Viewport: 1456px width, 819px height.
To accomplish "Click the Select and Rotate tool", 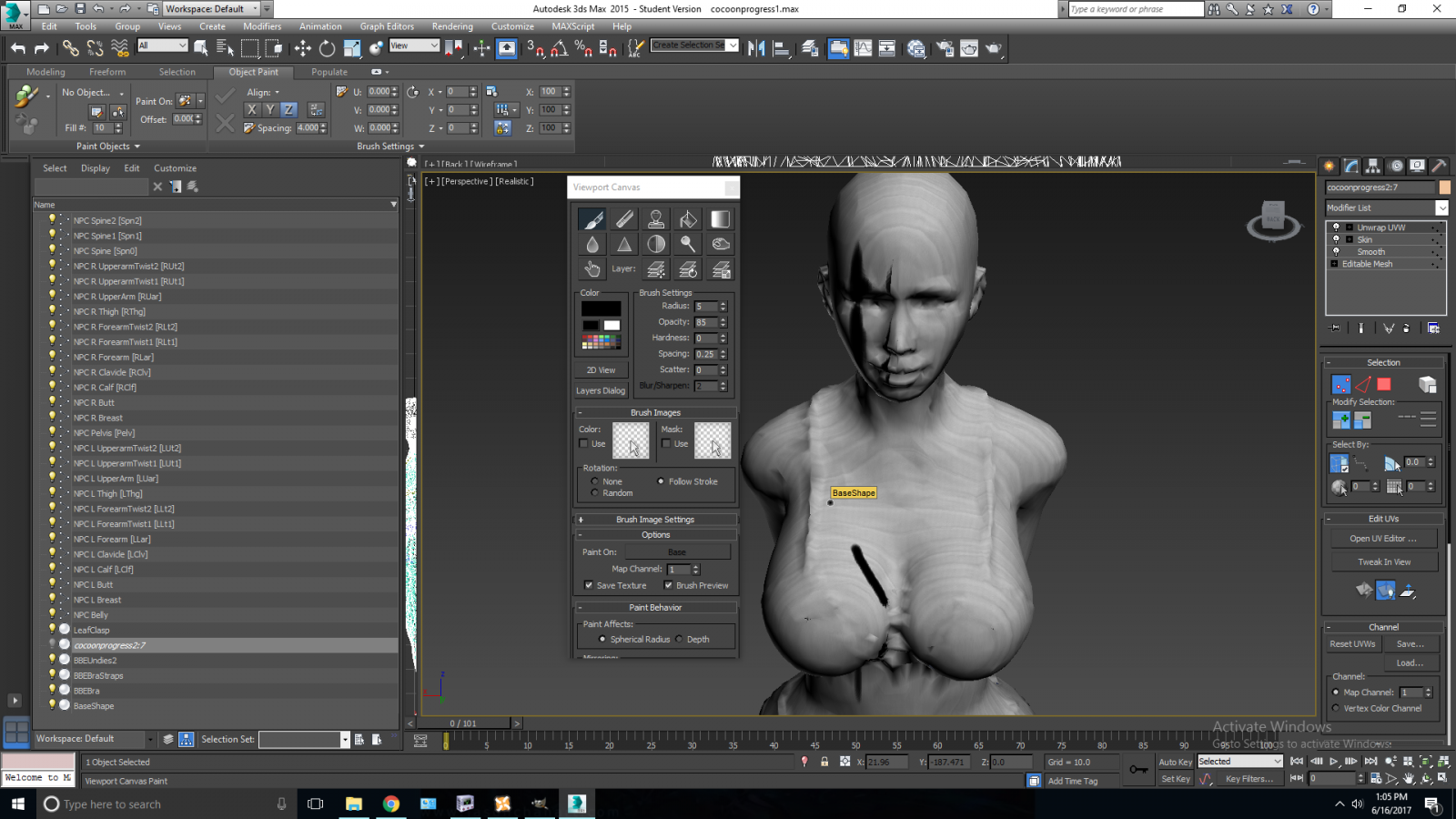I will click(327, 48).
